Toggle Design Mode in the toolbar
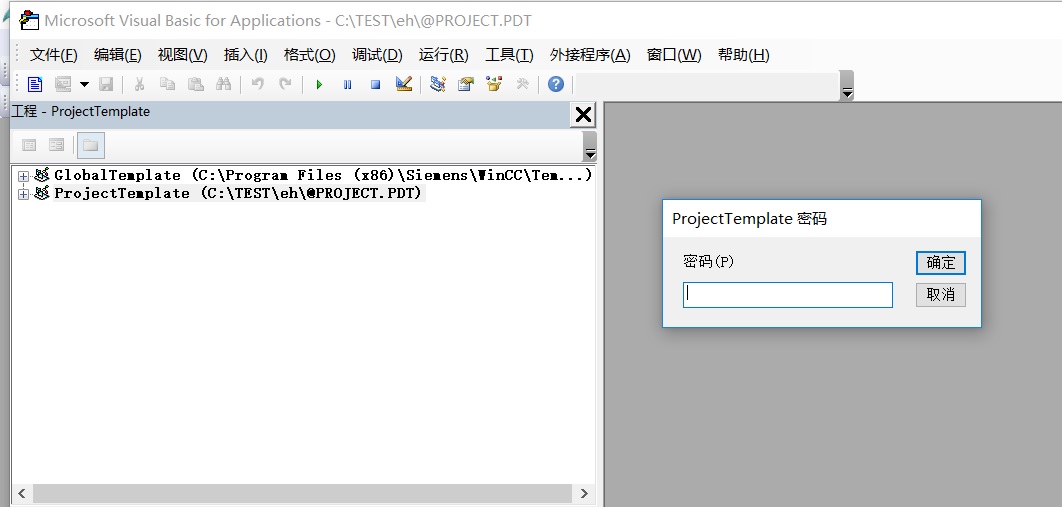 point(404,85)
